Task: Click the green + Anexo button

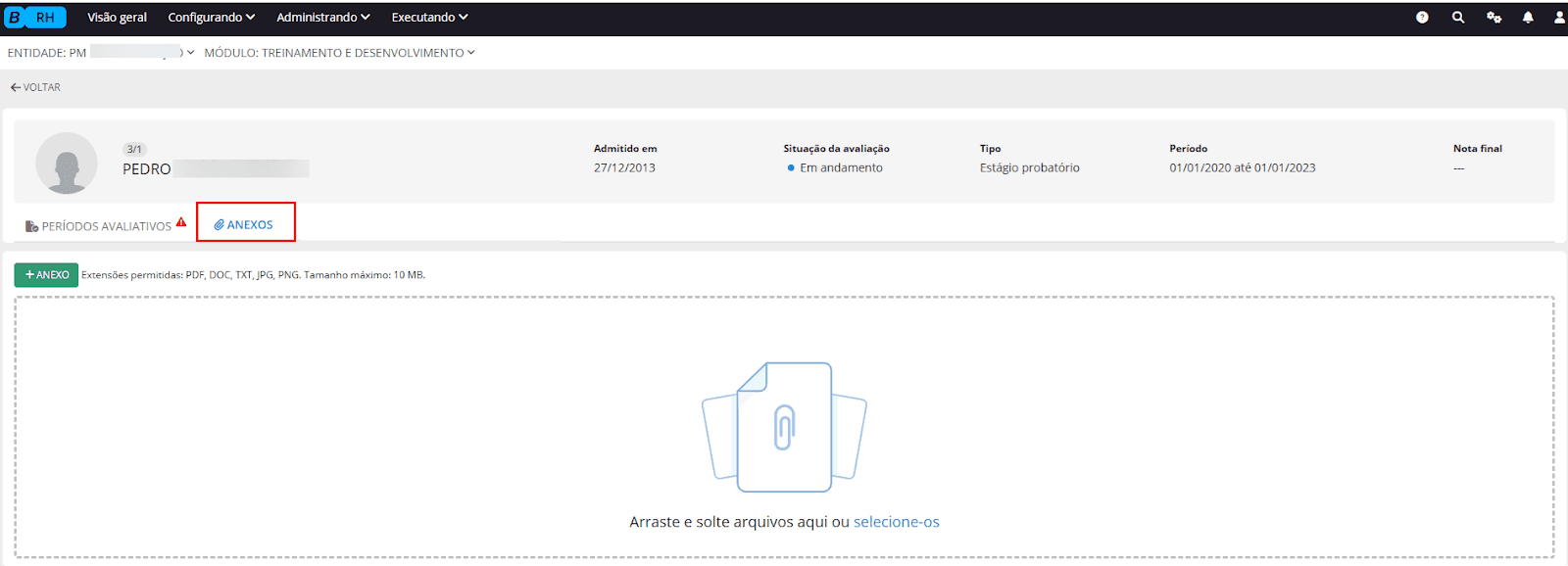Action: point(46,275)
